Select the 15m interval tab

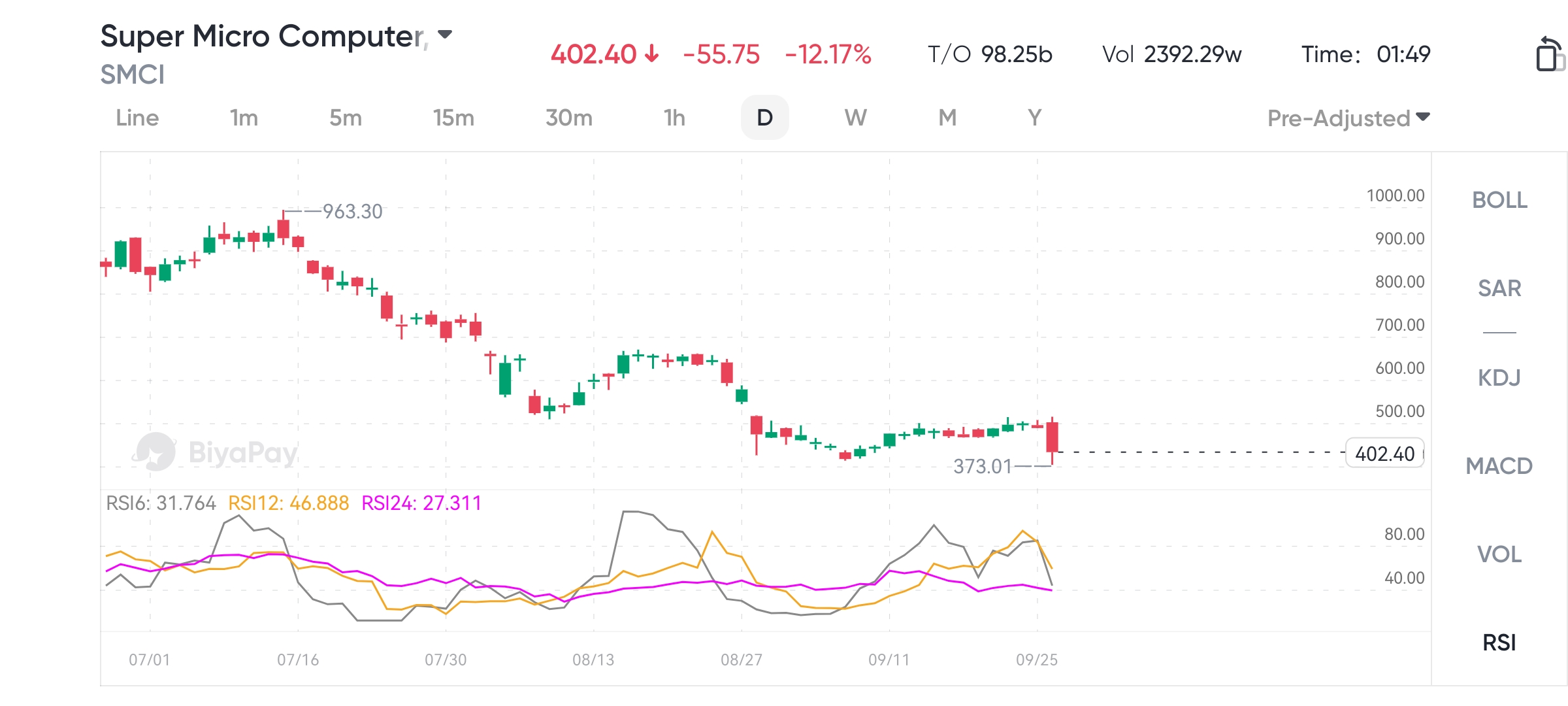(453, 118)
